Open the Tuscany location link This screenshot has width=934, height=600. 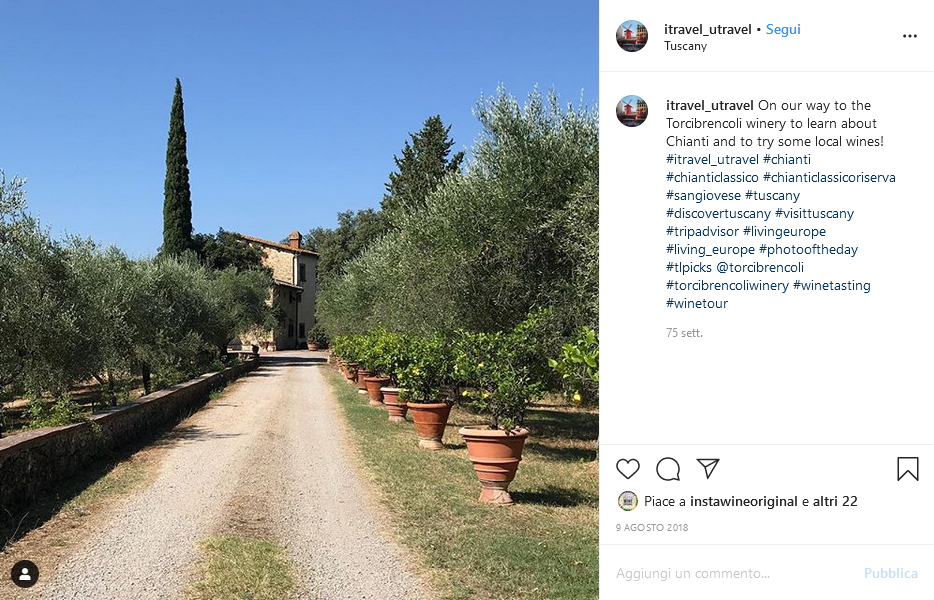point(686,46)
